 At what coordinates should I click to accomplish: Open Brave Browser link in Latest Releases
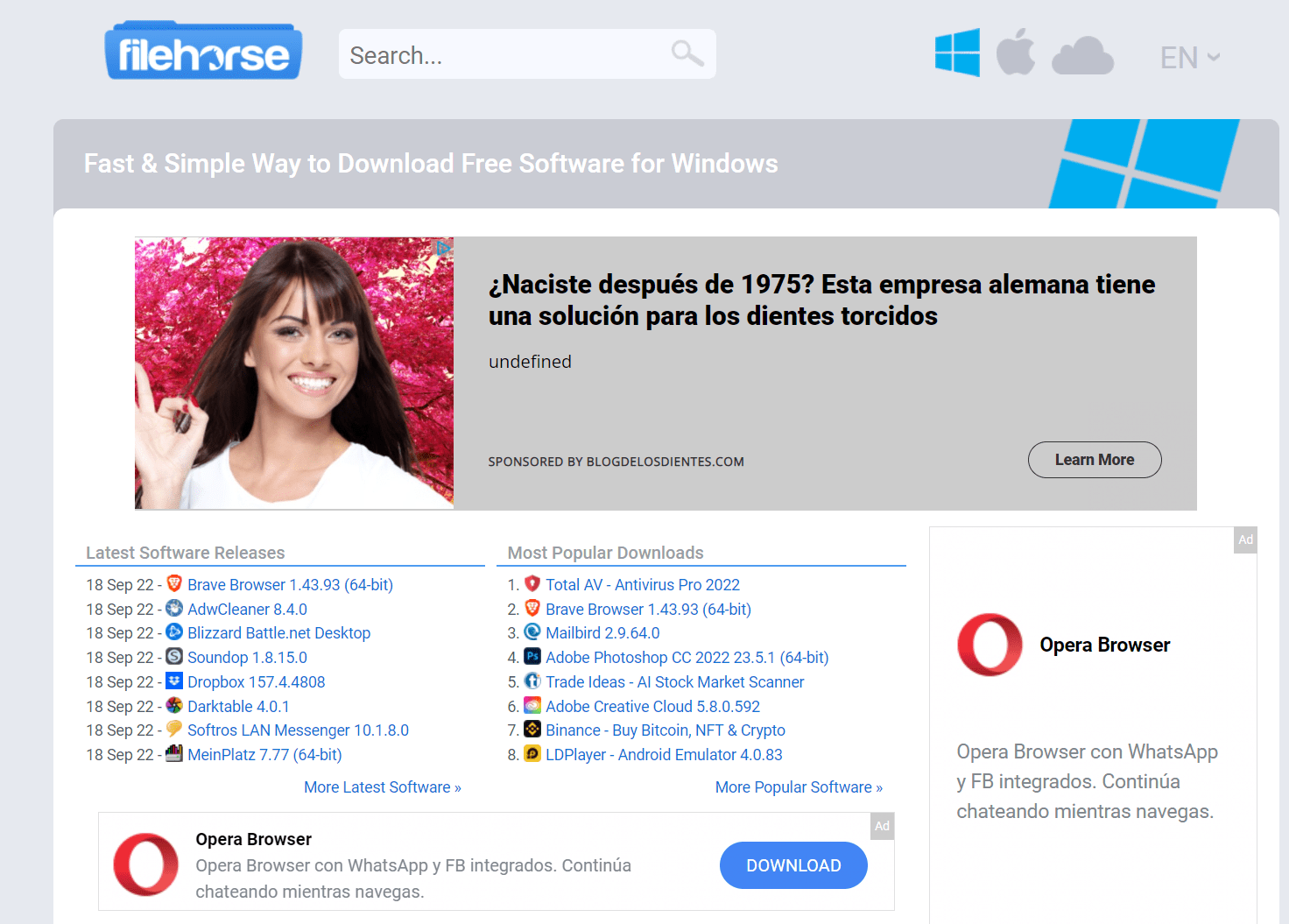(290, 585)
